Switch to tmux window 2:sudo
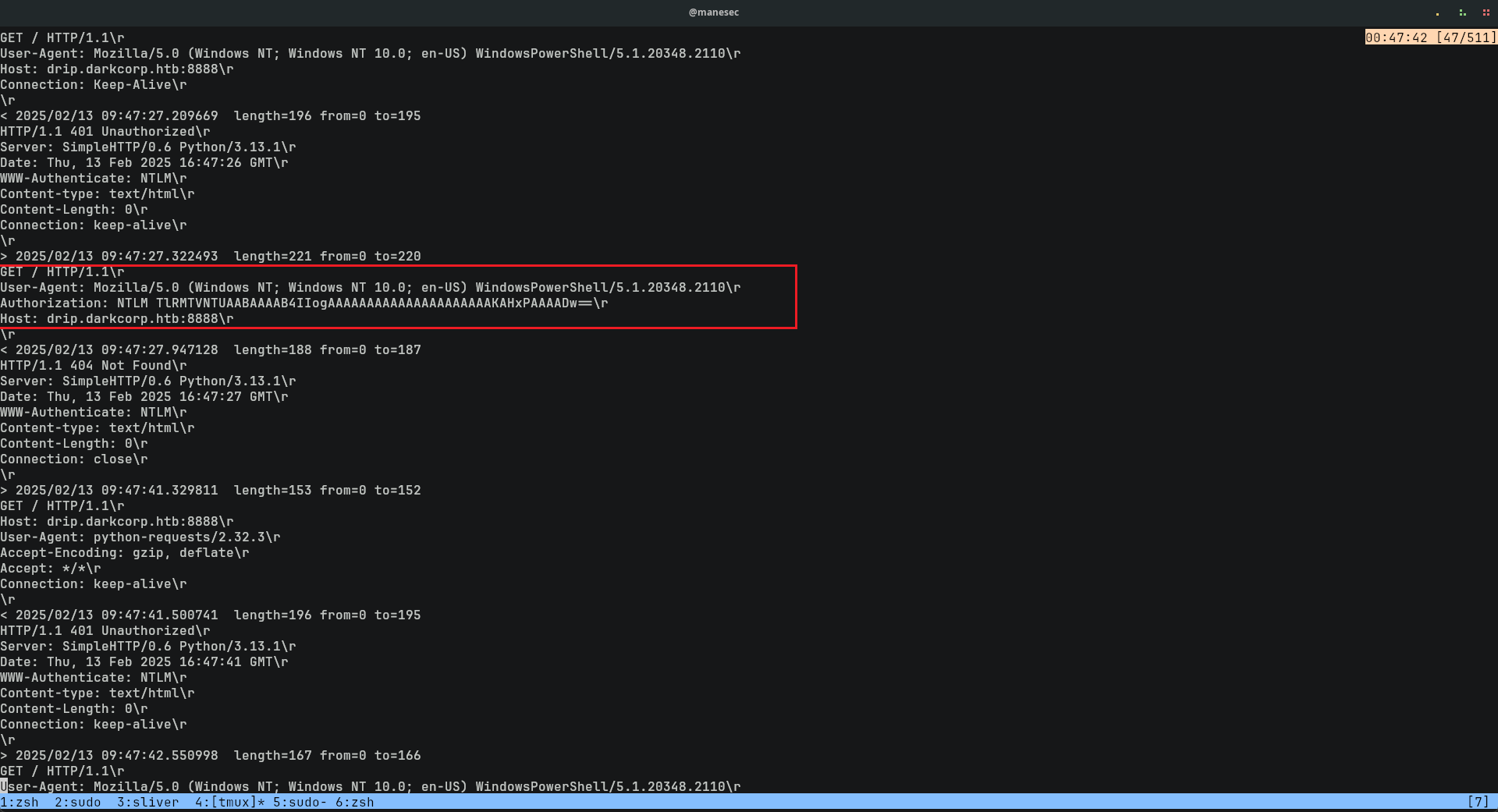The image size is (1498, 812). pos(77,802)
